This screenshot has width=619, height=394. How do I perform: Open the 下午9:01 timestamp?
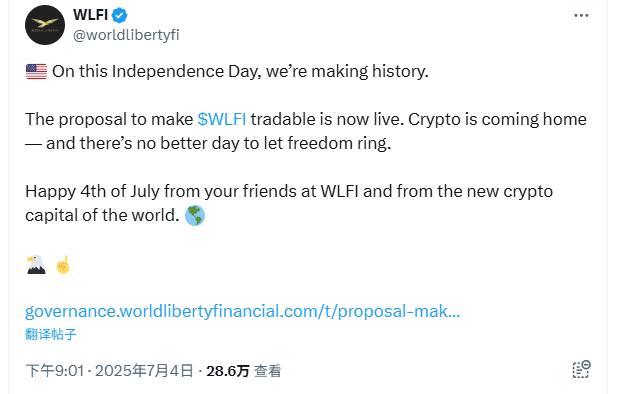[x=55, y=371]
